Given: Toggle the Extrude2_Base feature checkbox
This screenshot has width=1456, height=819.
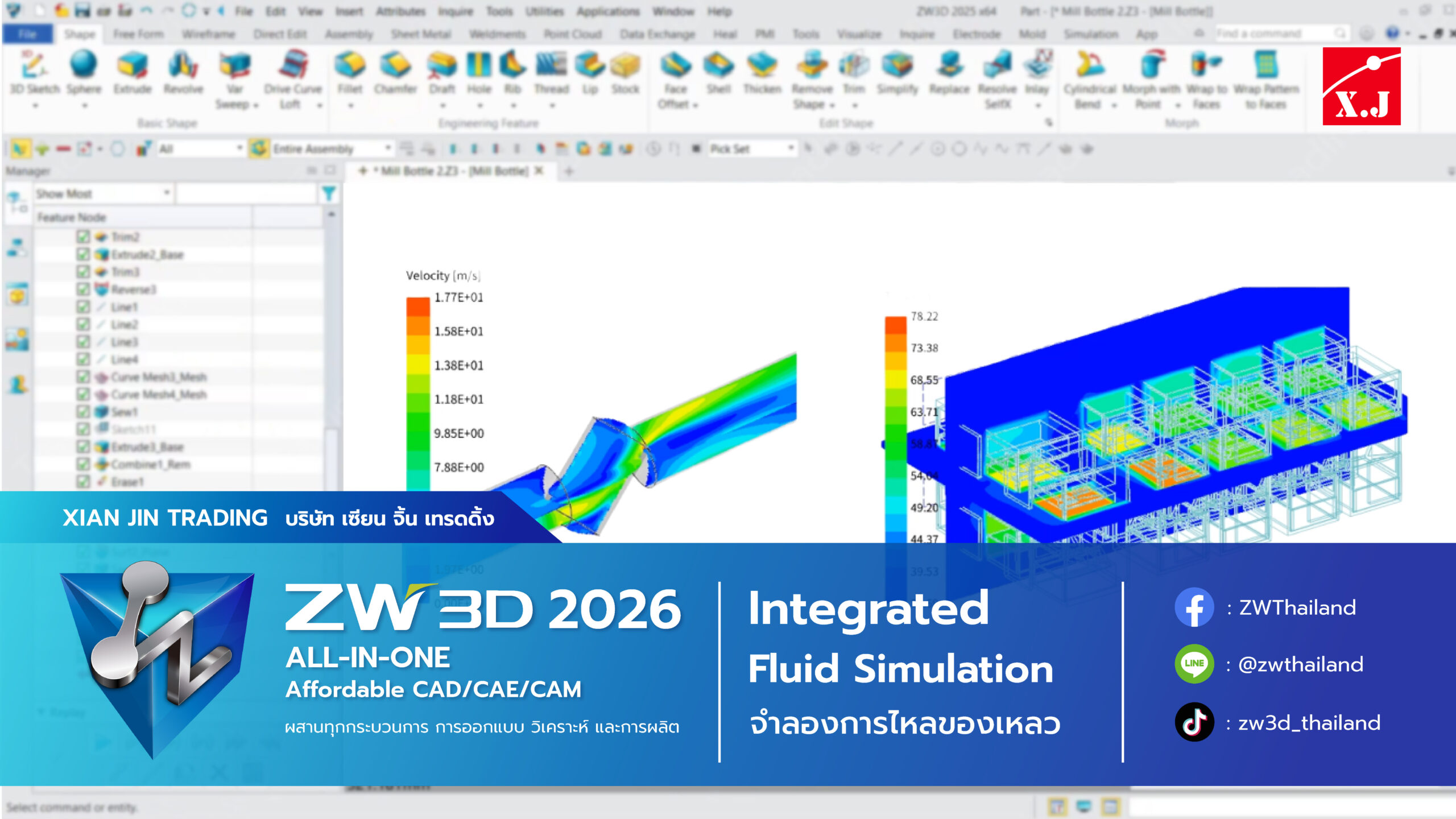Looking at the screenshot, I should 83,254.
